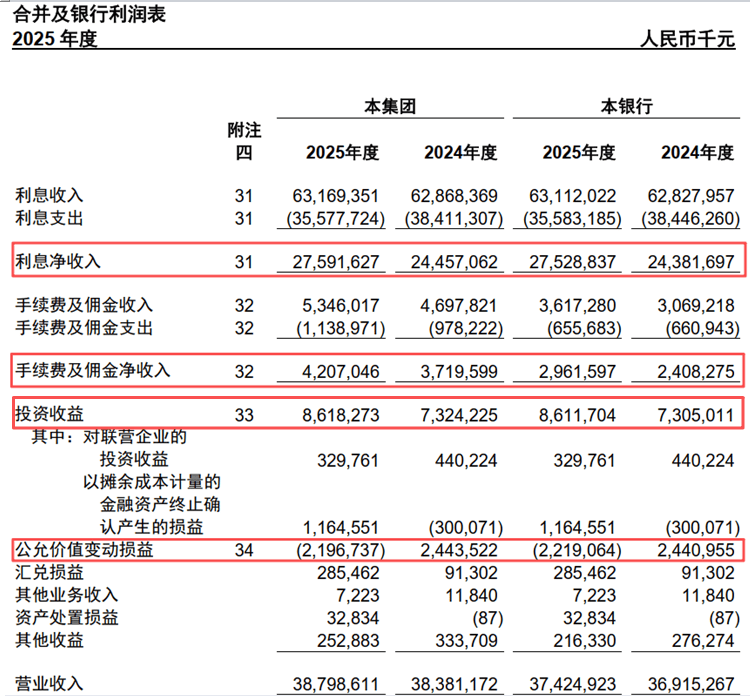Image resolution: width=750 pixels, height=696 pixels.
Task: Click the 利息支出 row label
Action: (x=49, y=218)
